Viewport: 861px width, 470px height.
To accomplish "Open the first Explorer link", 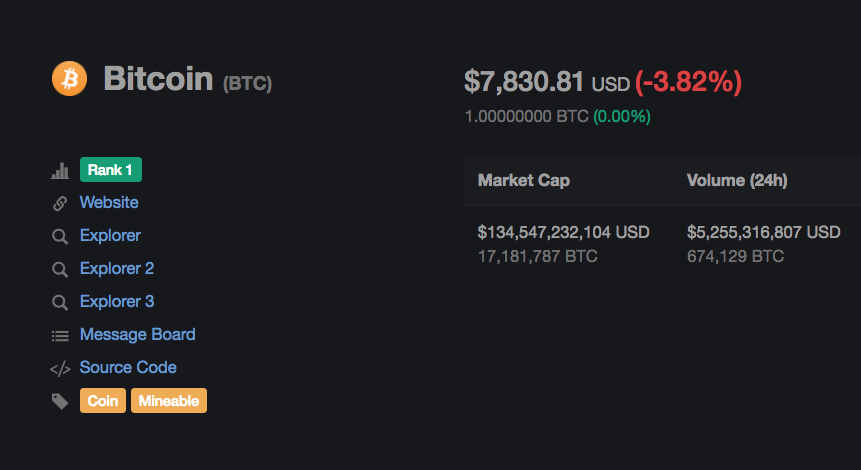I will click(110, 236).
